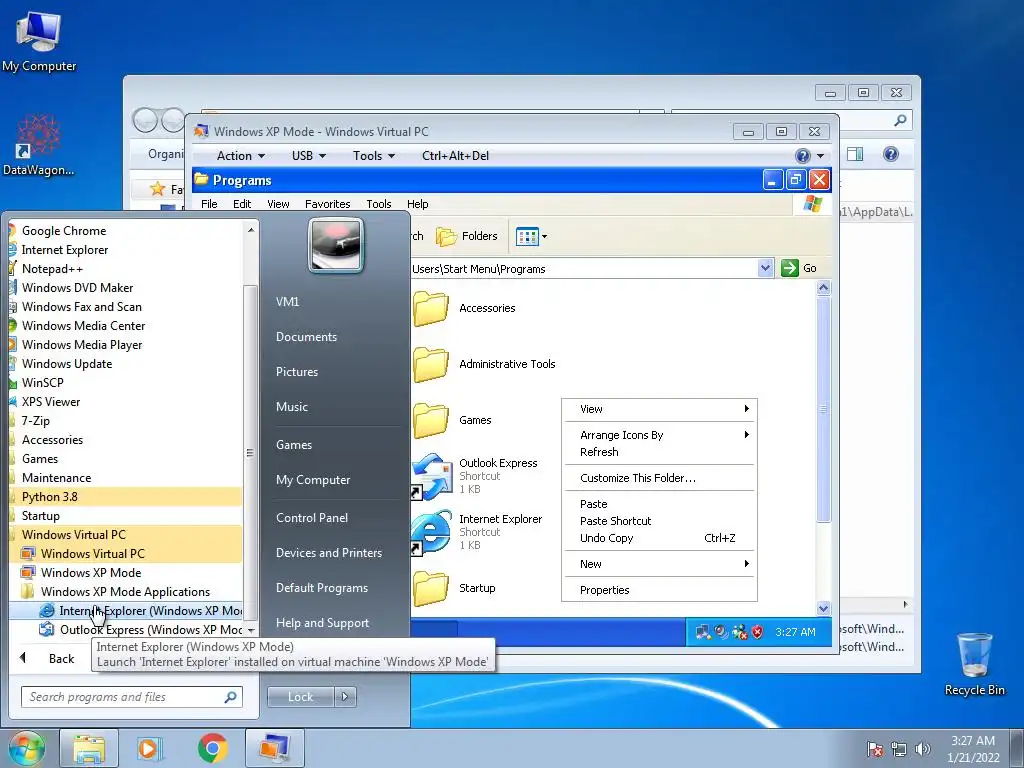Click the Action Center flag tray icon
This screenshot has width=1024, height=768.
(x=875, y=749)
